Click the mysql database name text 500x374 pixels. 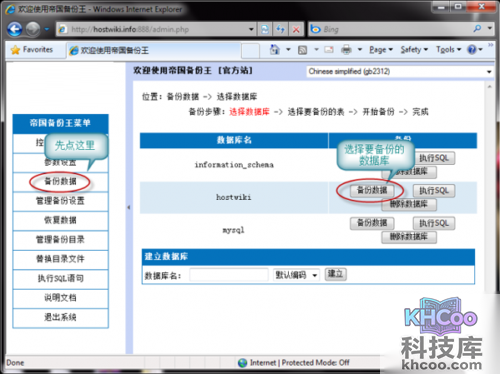pyautogui.click(x=233, y=230)
